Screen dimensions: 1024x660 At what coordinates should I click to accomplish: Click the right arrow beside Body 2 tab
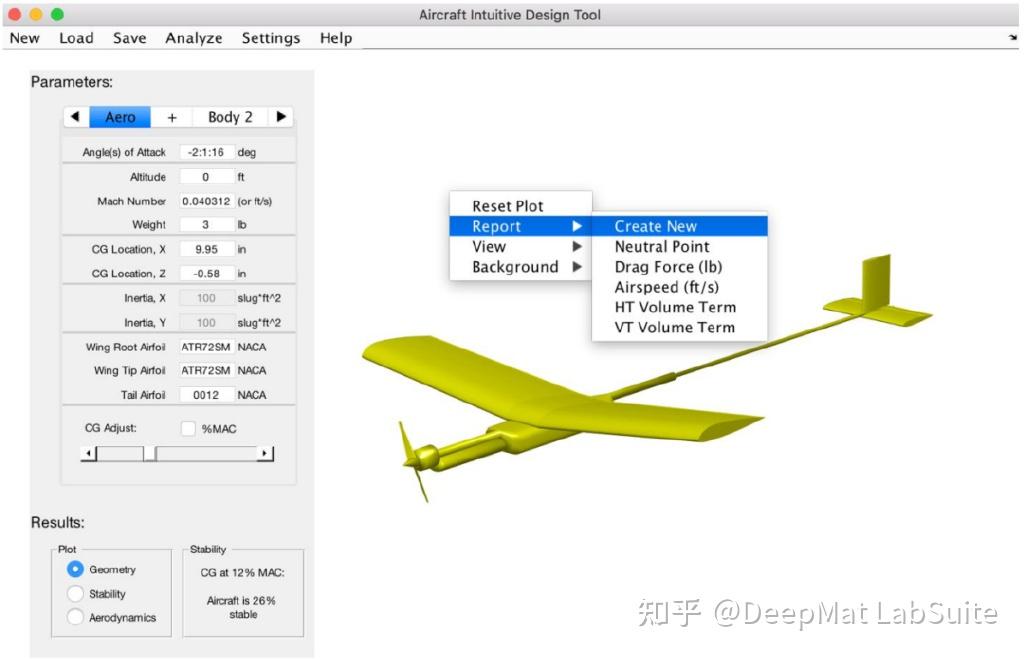point(282,116)
